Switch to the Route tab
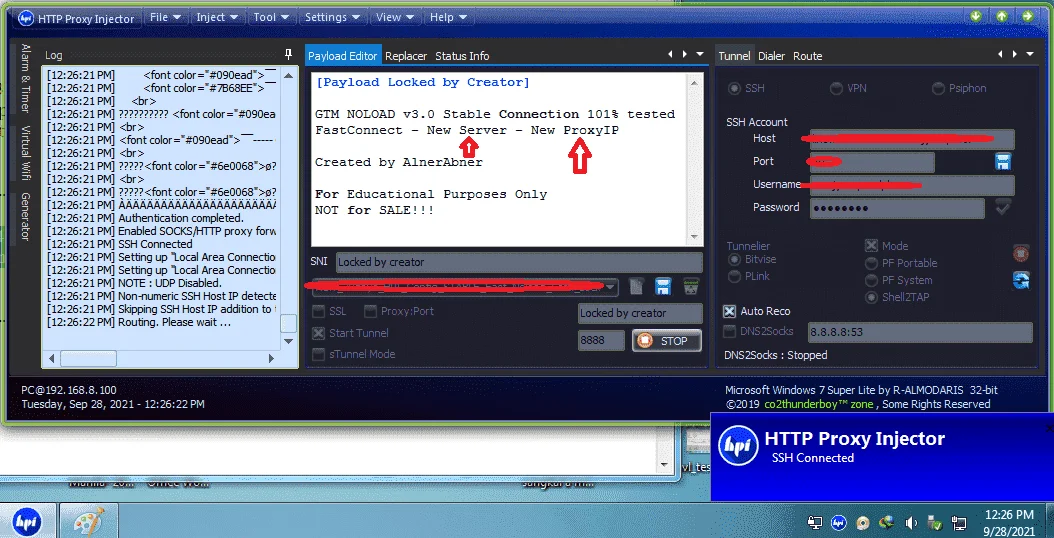Viewport: 1054px width, 538px height. [807, 56]
